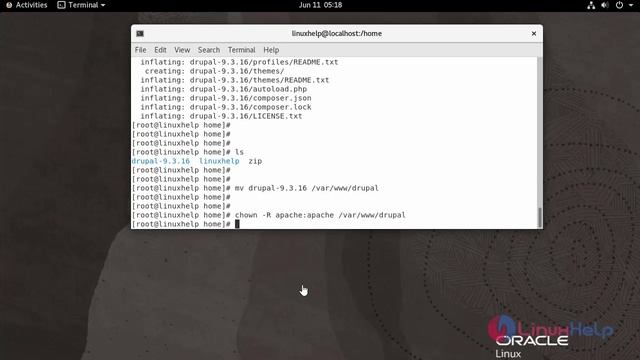Click 'drupal-9.3.16' in the ls output
640x360 pixels.
pos(160,161)
